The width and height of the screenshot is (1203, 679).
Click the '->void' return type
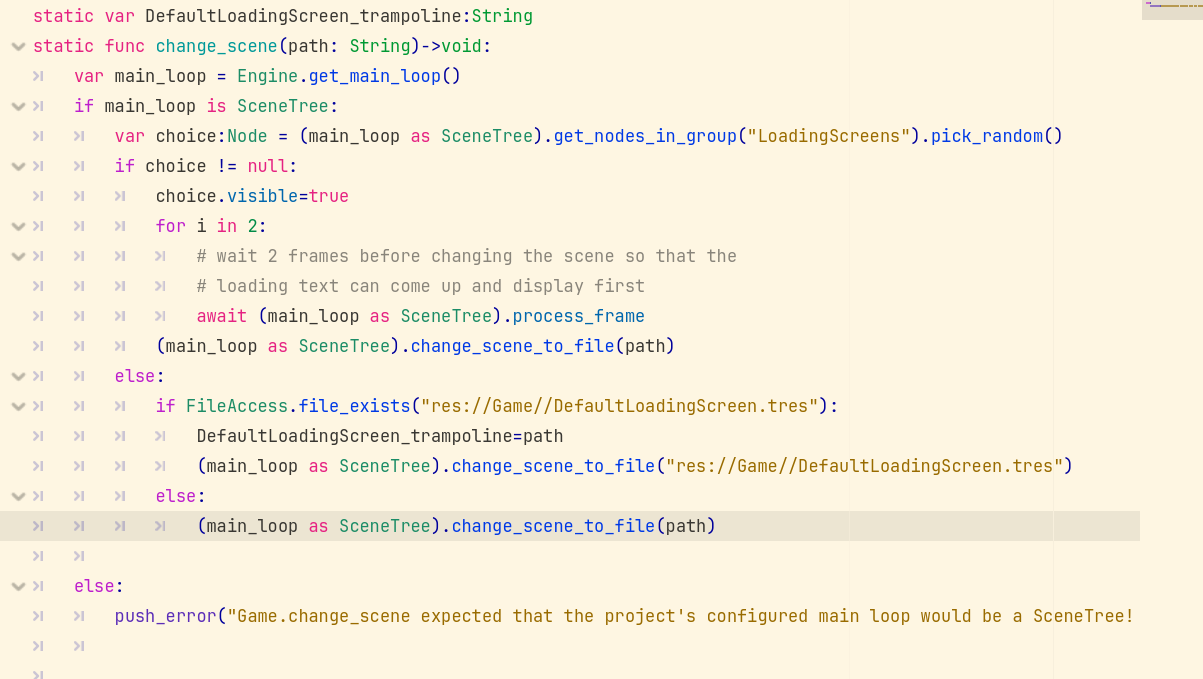click(x=452, y=46)
